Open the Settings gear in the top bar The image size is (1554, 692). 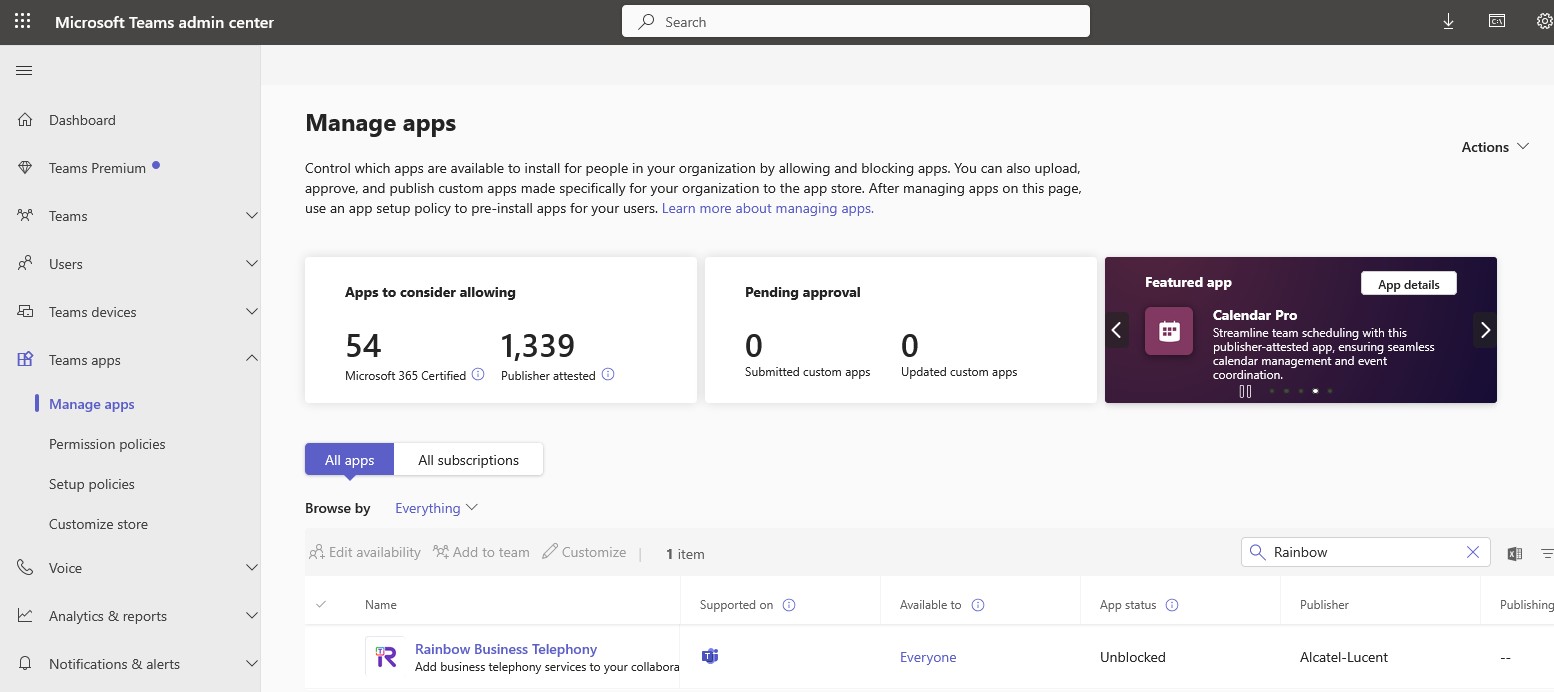[1543, 21]
